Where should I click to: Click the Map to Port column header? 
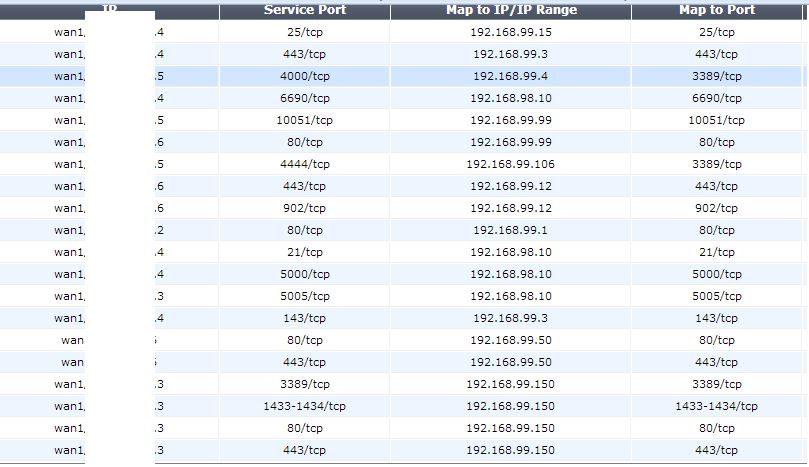point(717,10)
